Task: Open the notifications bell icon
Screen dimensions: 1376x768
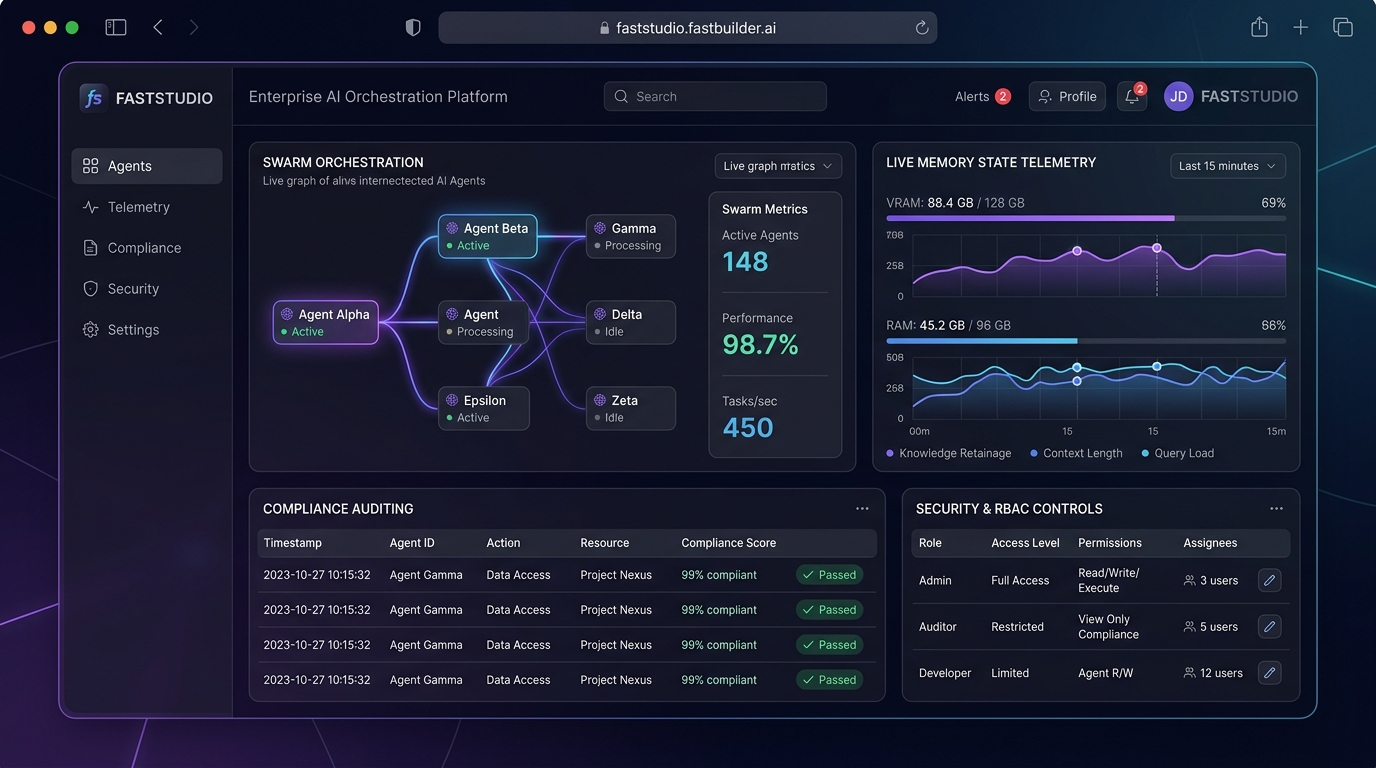Action: click(1132, 96)
